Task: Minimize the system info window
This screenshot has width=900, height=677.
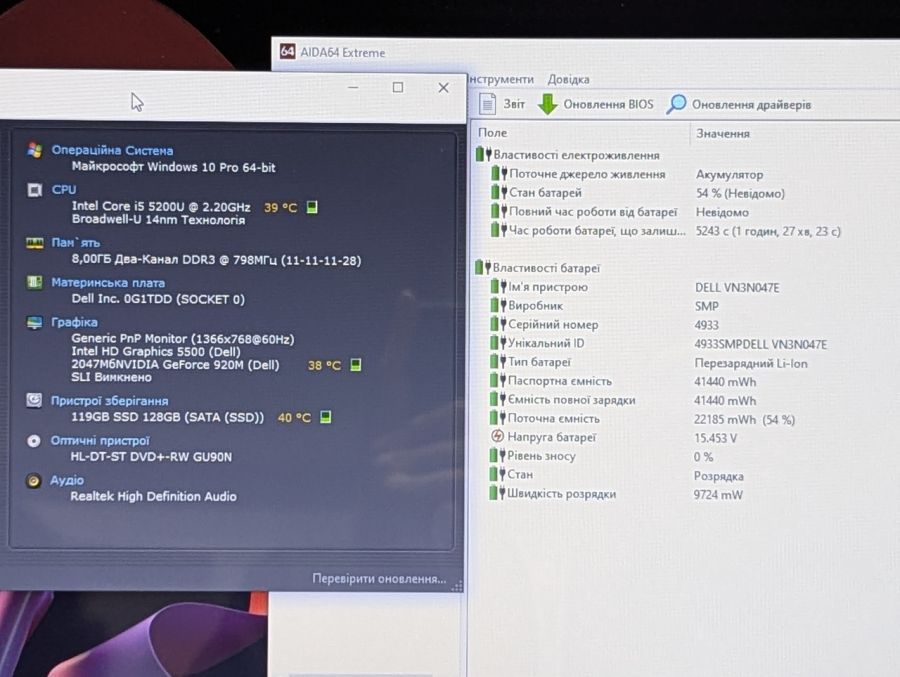Action: (x=353, y=87)
